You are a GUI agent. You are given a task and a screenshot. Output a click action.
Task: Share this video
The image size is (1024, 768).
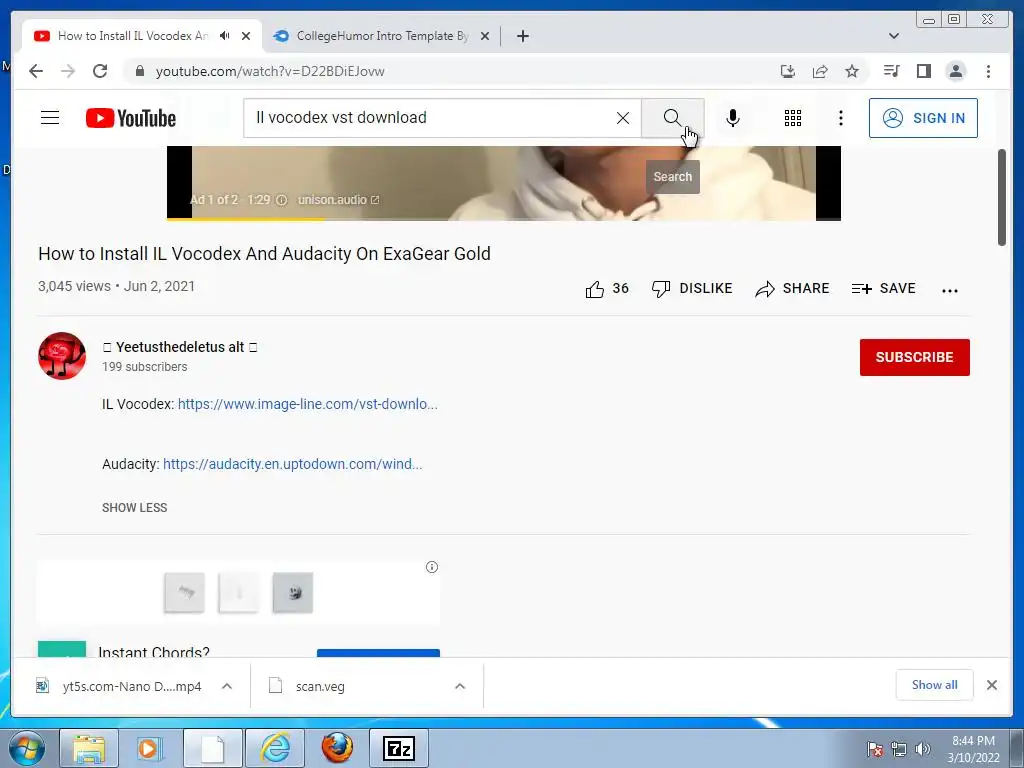coord(792,289)
